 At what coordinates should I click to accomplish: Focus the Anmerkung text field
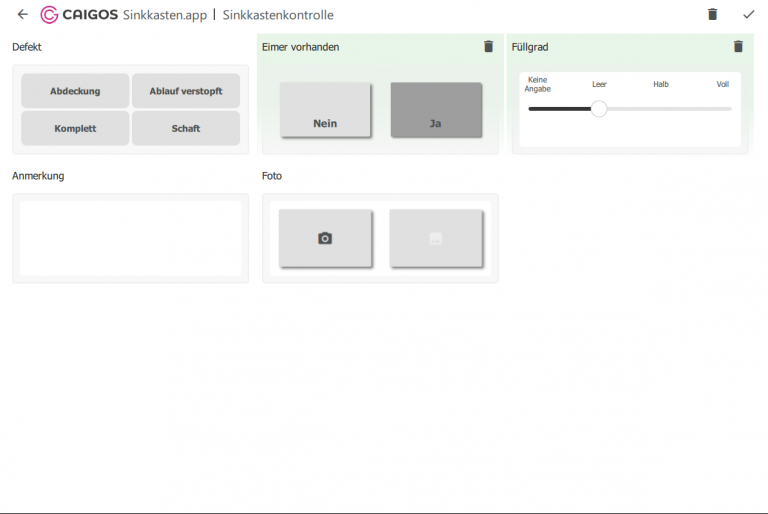pos(130,238)
